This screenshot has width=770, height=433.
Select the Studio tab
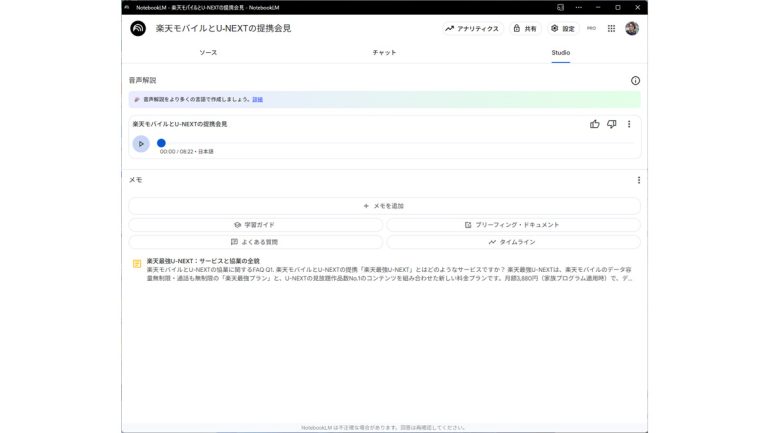(560, 53)
